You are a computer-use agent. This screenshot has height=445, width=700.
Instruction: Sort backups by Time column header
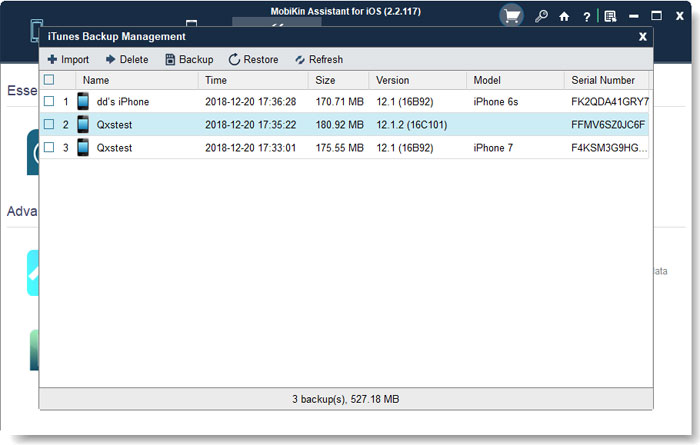coord(216,80)
